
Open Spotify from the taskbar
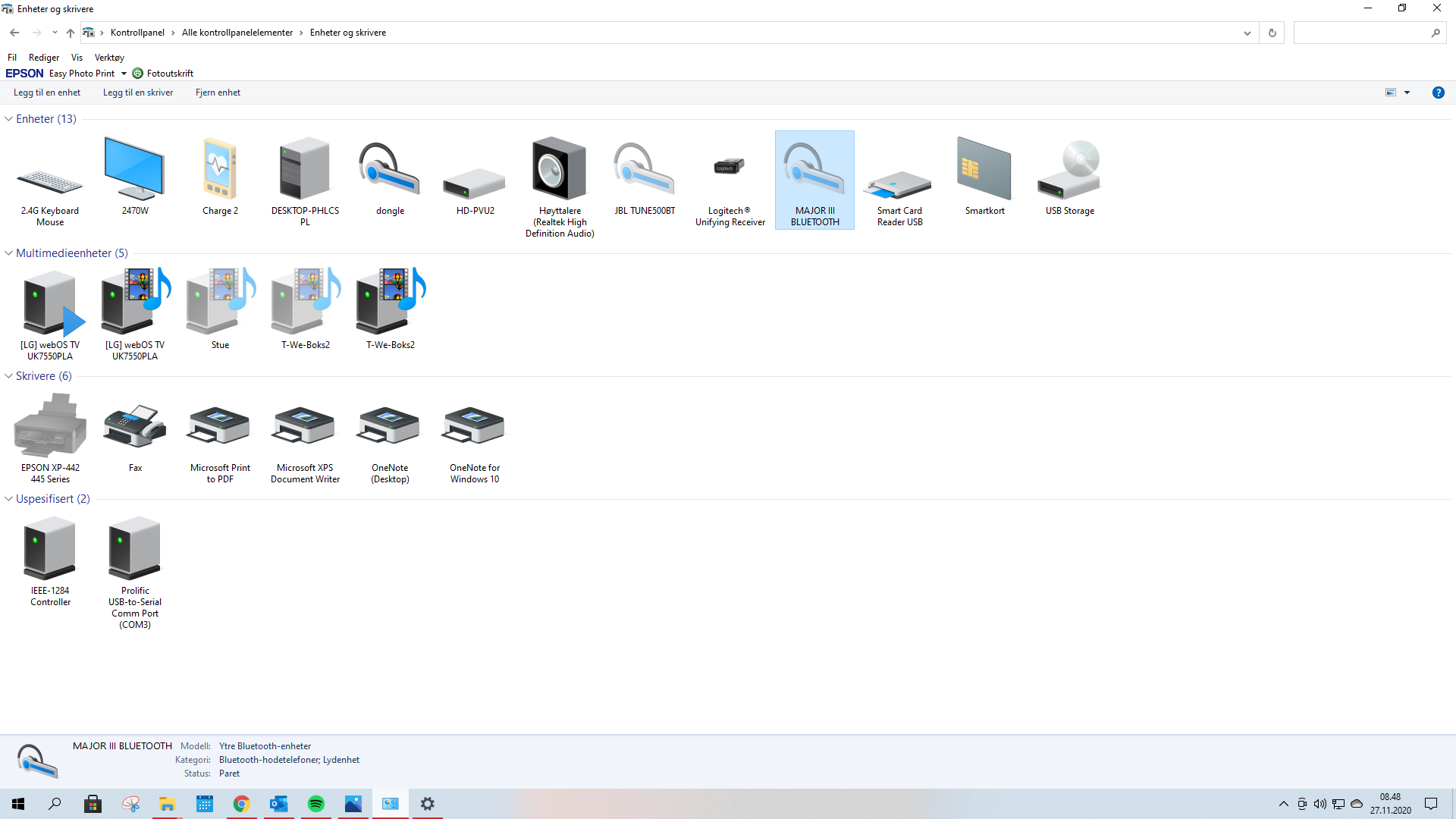pyautogui.click(x=316, y=804)
